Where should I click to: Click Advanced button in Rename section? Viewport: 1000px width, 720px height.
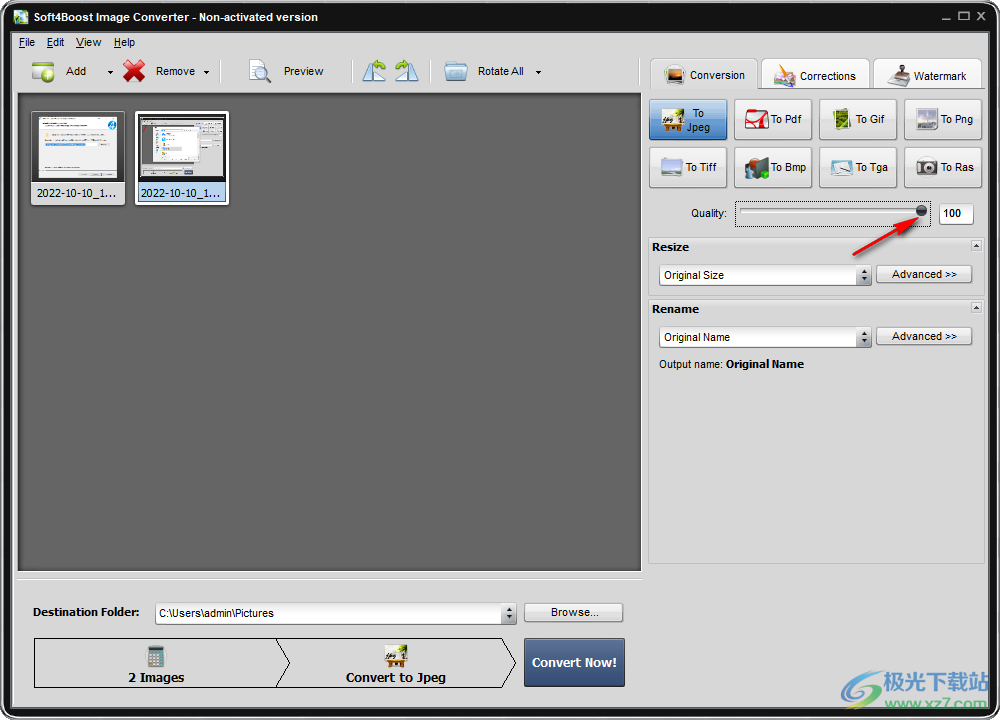point(923,336)
